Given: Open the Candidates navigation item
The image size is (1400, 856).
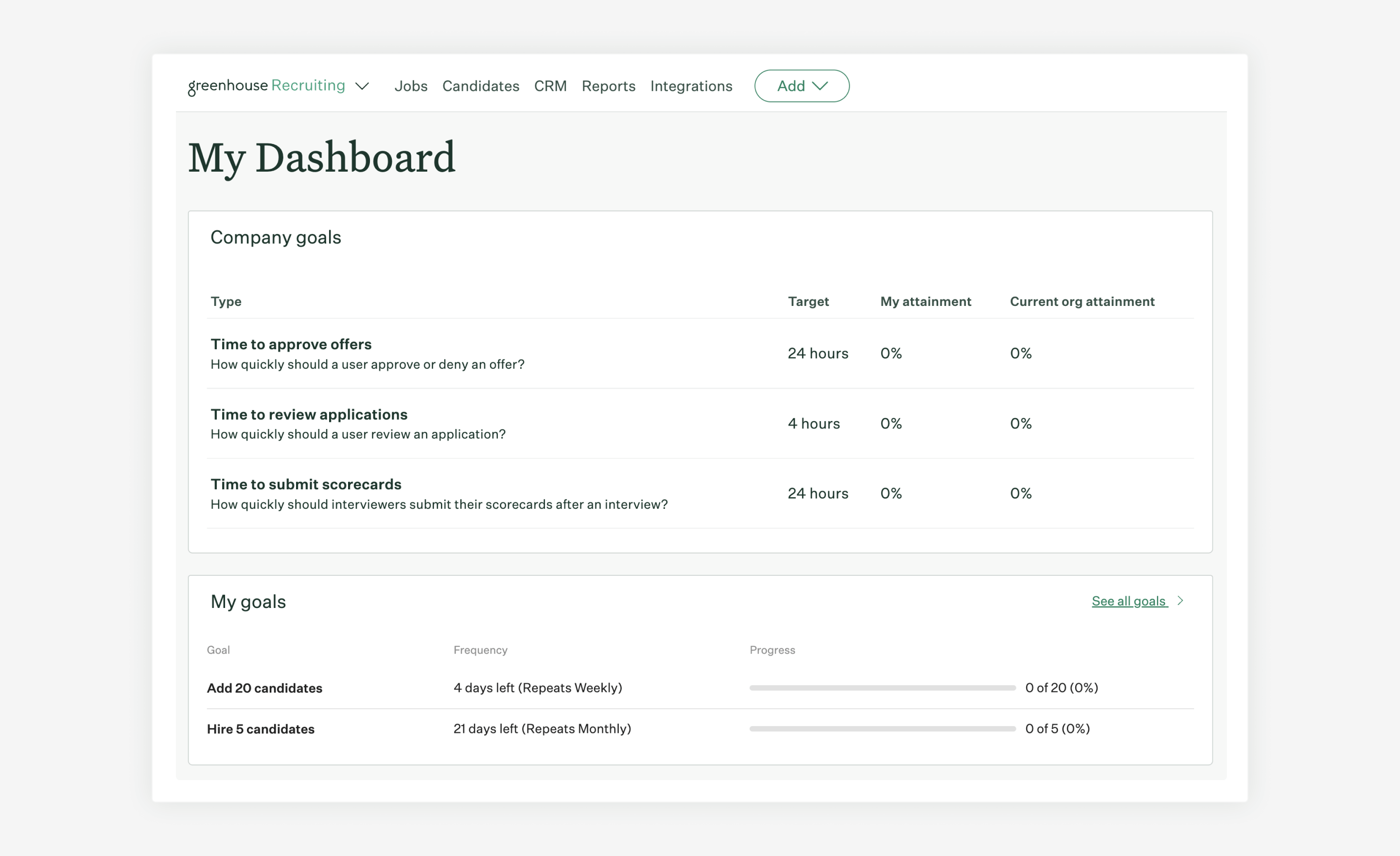Looking at the screenshot, I should [x=480, y=86].
